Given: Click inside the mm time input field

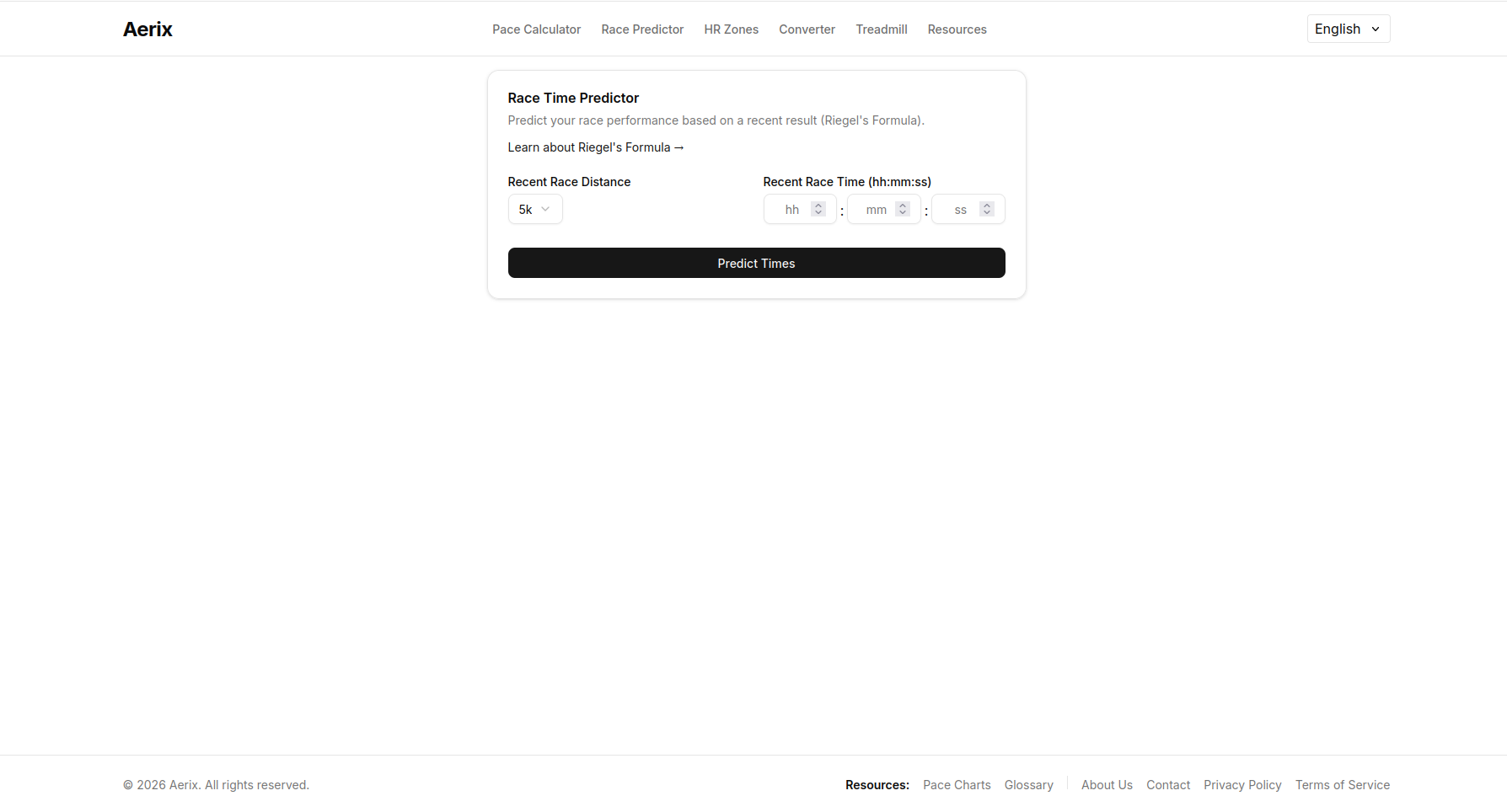Looking at the screenshot, I should (877, 209).
